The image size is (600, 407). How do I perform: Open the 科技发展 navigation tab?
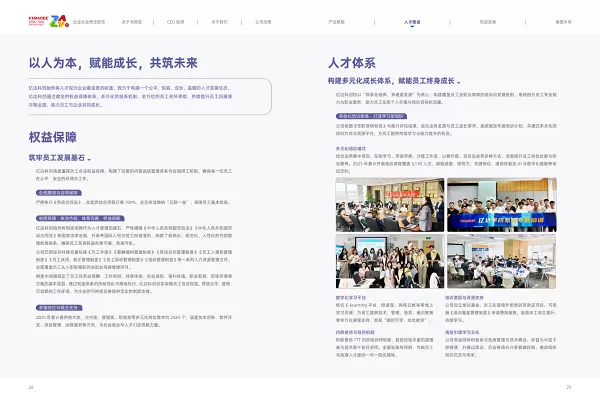pyautogui.click(x=487, y=19)
